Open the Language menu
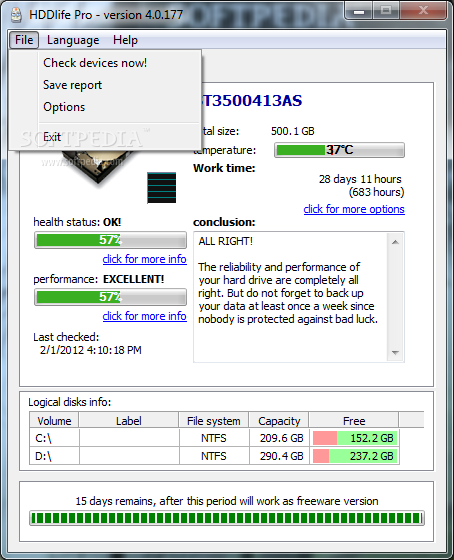Viewport: 454px width, 560px height. (73, 40)
